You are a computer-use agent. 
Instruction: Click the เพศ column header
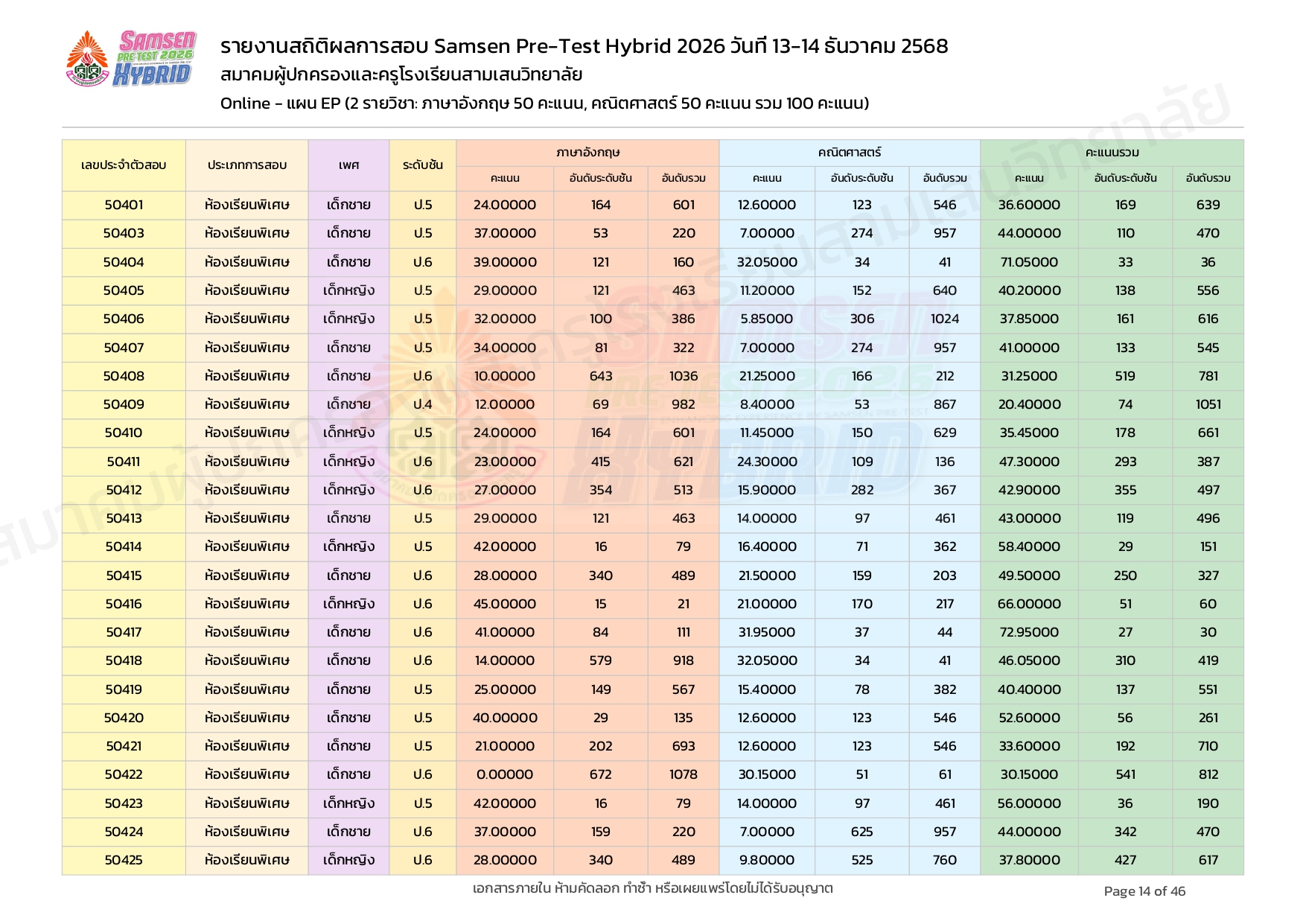(348, 165)
